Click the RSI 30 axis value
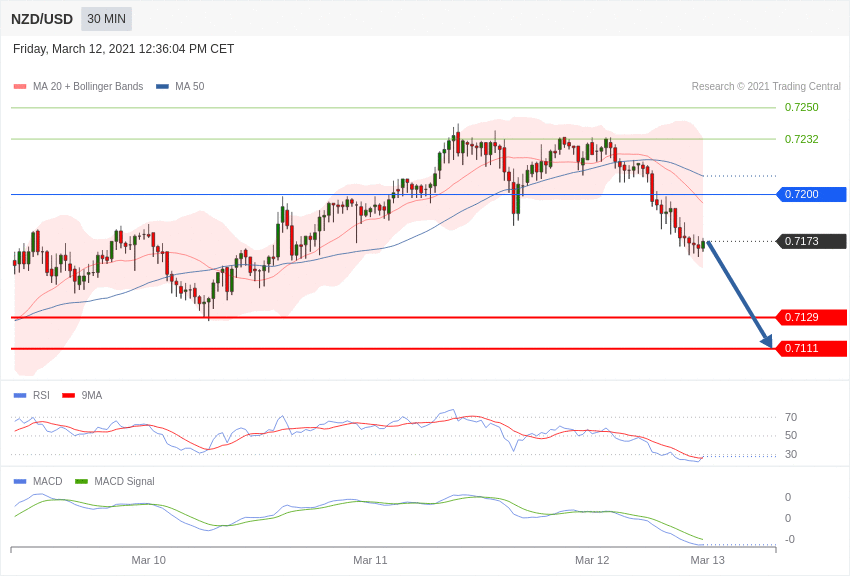The width and height of the screenshot is (850, 576). pyautogui.click(x=791, y=454)
